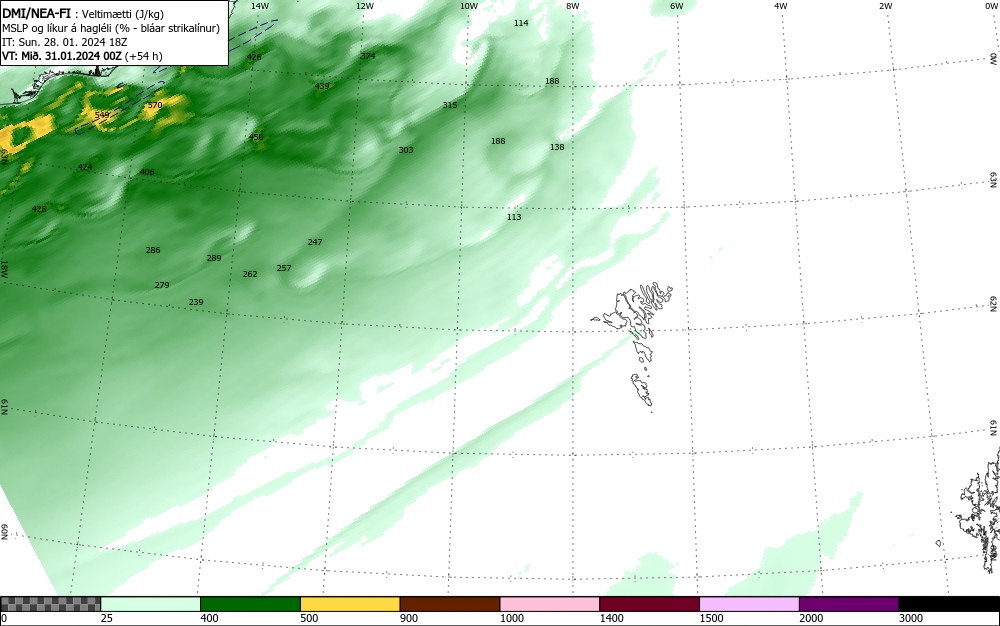This screenshot has height=626, width=1000.
Task: Click the legend threshold label '1000'
Action: tap(511, 618)
